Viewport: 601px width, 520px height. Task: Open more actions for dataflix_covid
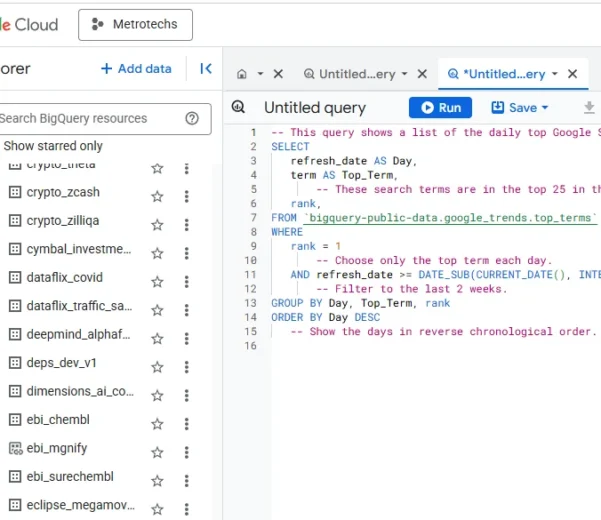[187, 282]
